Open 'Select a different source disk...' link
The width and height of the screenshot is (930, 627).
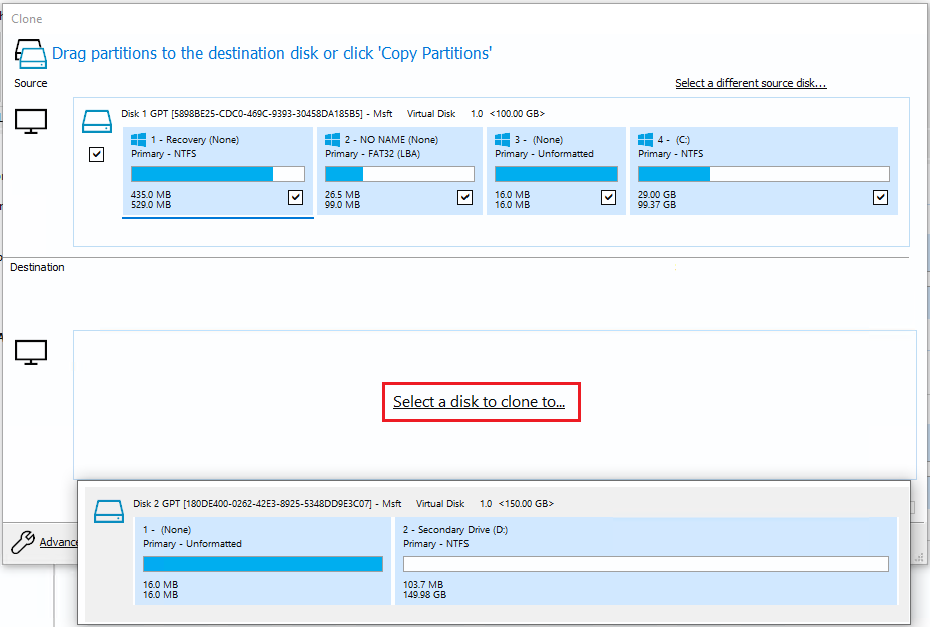(750, 83)
